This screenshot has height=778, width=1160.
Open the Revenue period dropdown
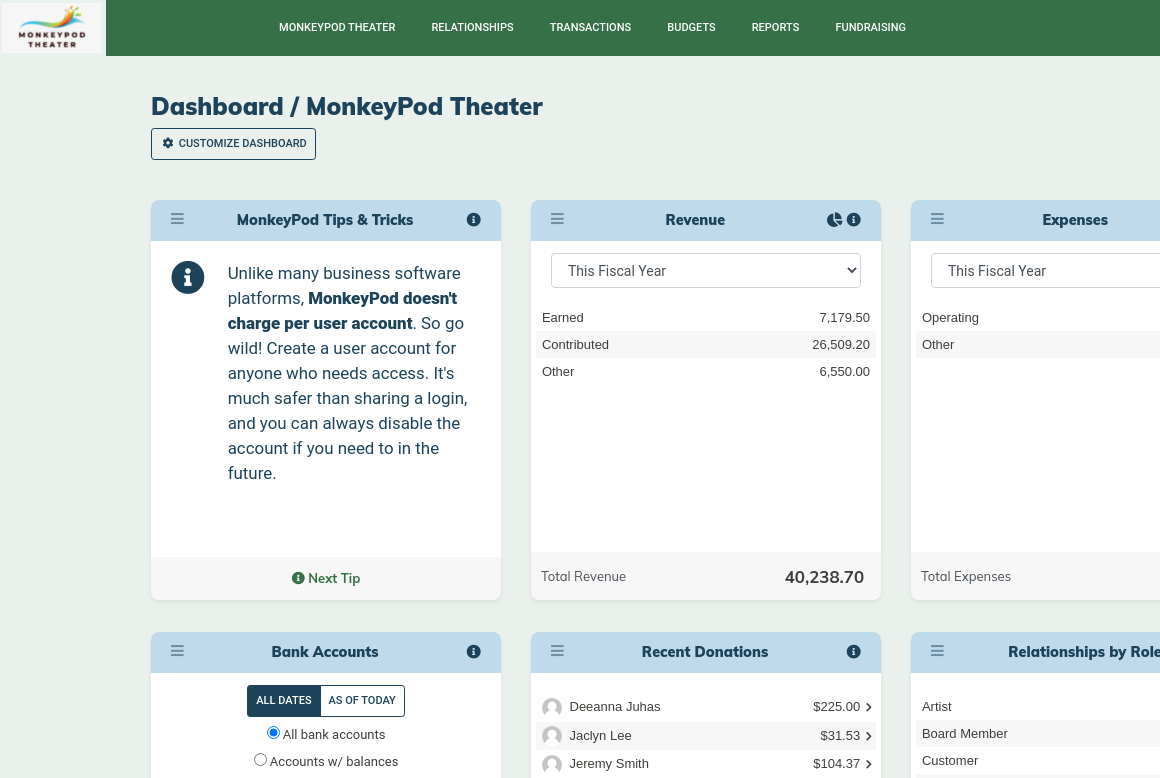point(706,271)
